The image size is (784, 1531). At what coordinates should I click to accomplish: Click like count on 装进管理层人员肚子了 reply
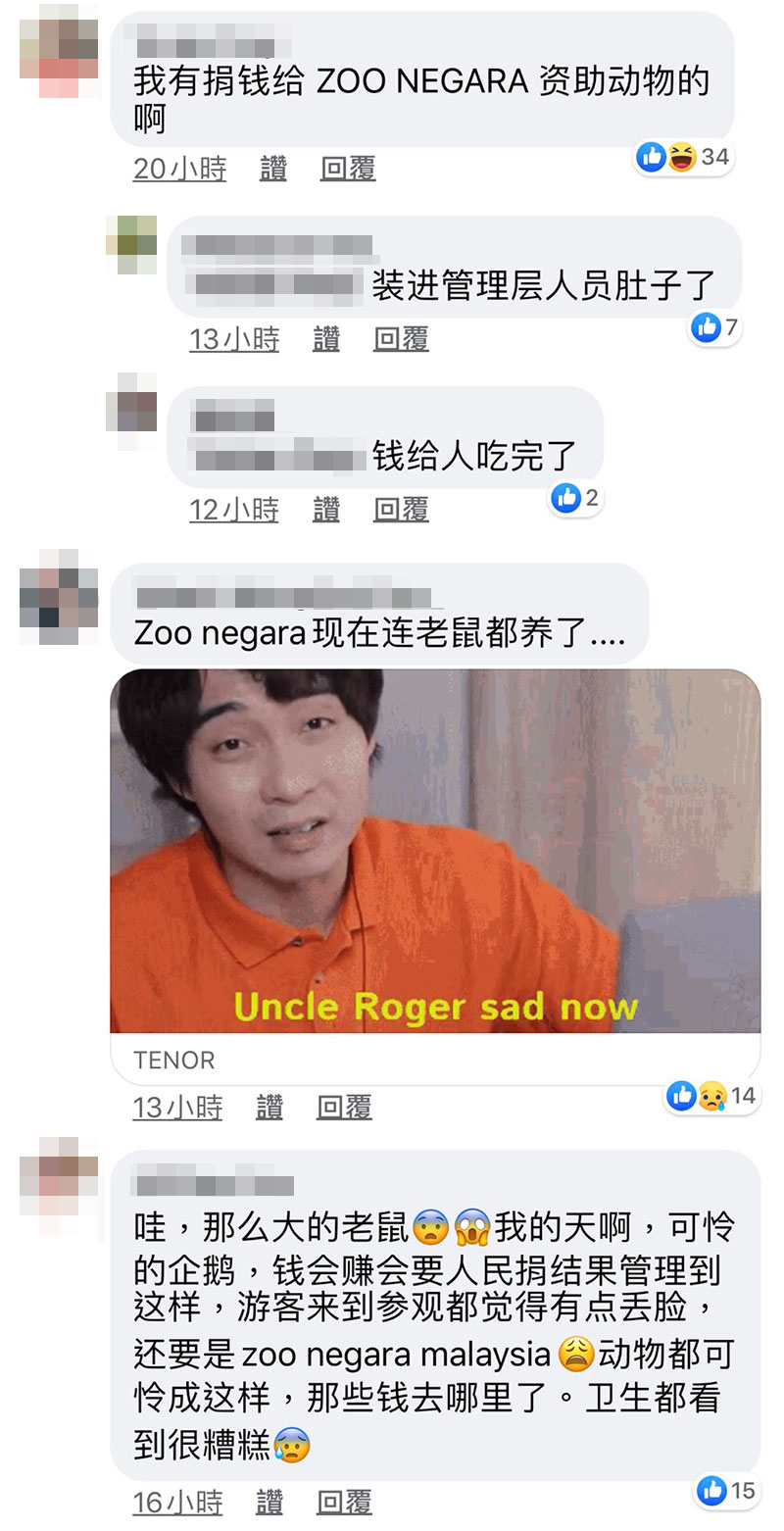click(715, 327)
